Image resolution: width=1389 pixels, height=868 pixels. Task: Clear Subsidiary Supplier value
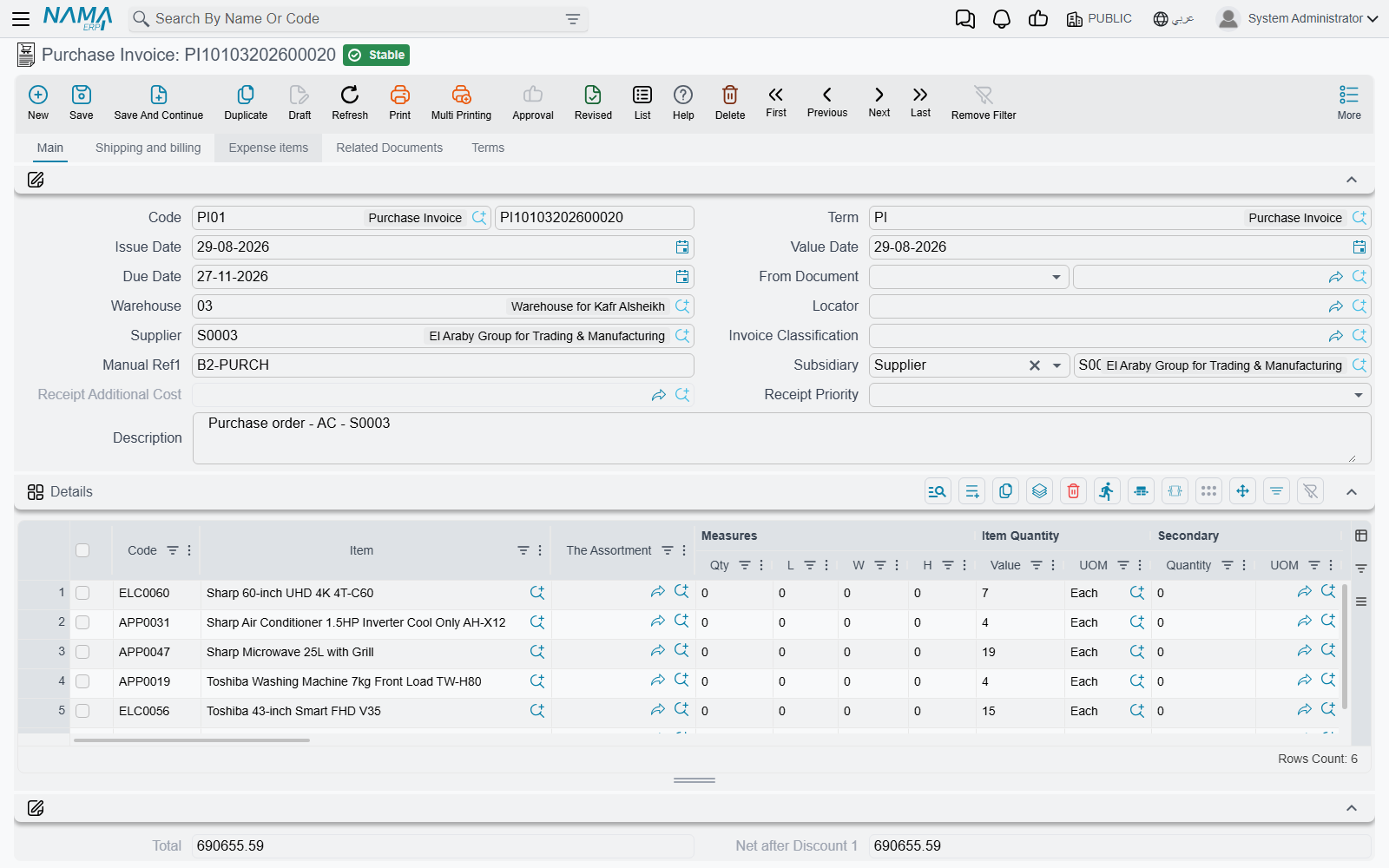point(1034,365)
